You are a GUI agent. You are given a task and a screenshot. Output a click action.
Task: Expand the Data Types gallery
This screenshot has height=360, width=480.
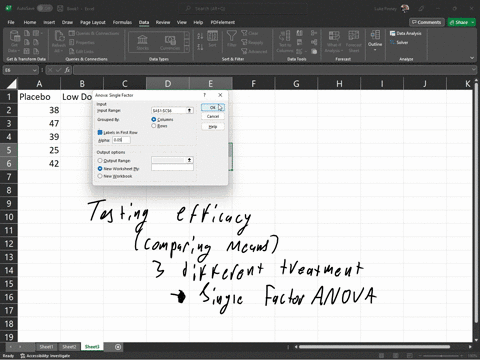pyautogui.click(x=187, y=49)
